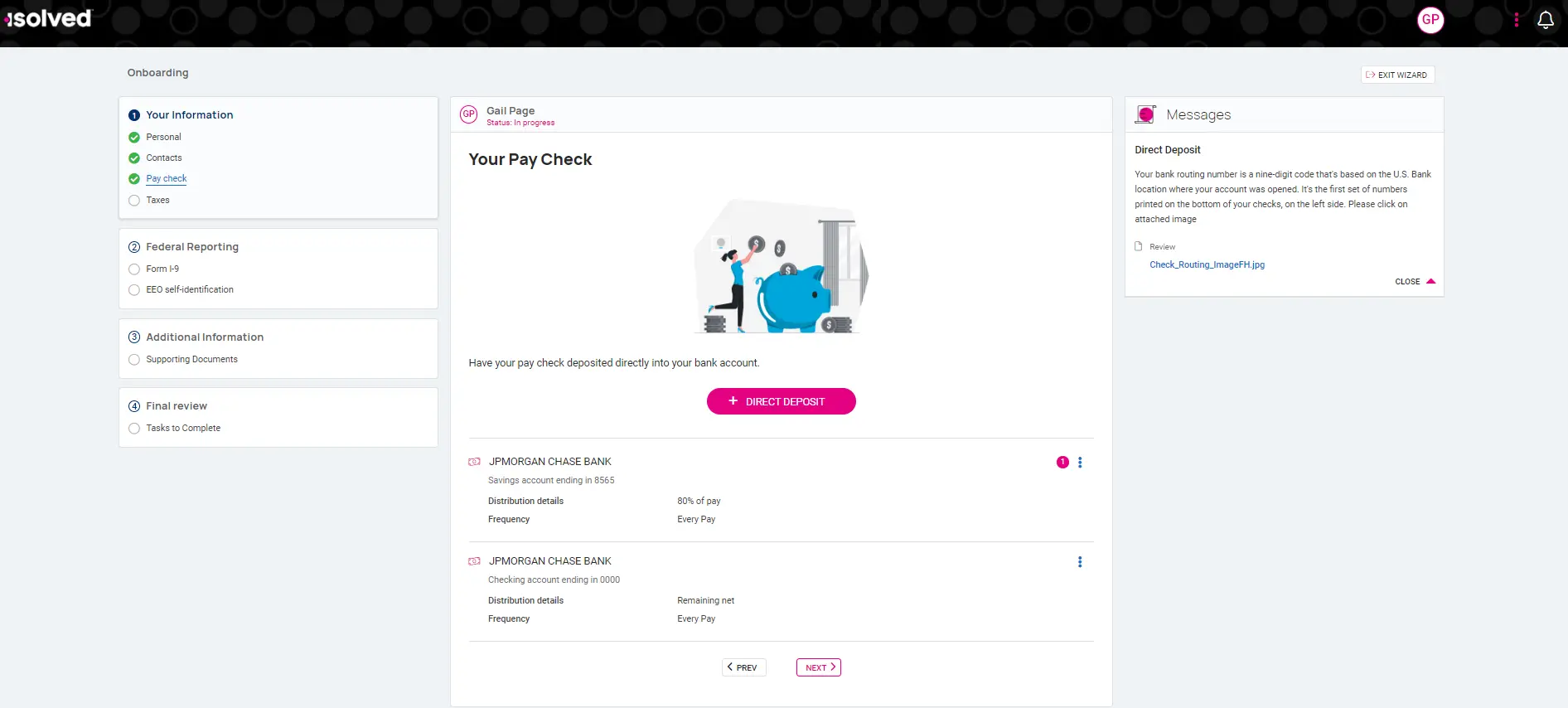Click the isolved logo
This screenshot has width=1568, height=708.
(x=48, y=18)
